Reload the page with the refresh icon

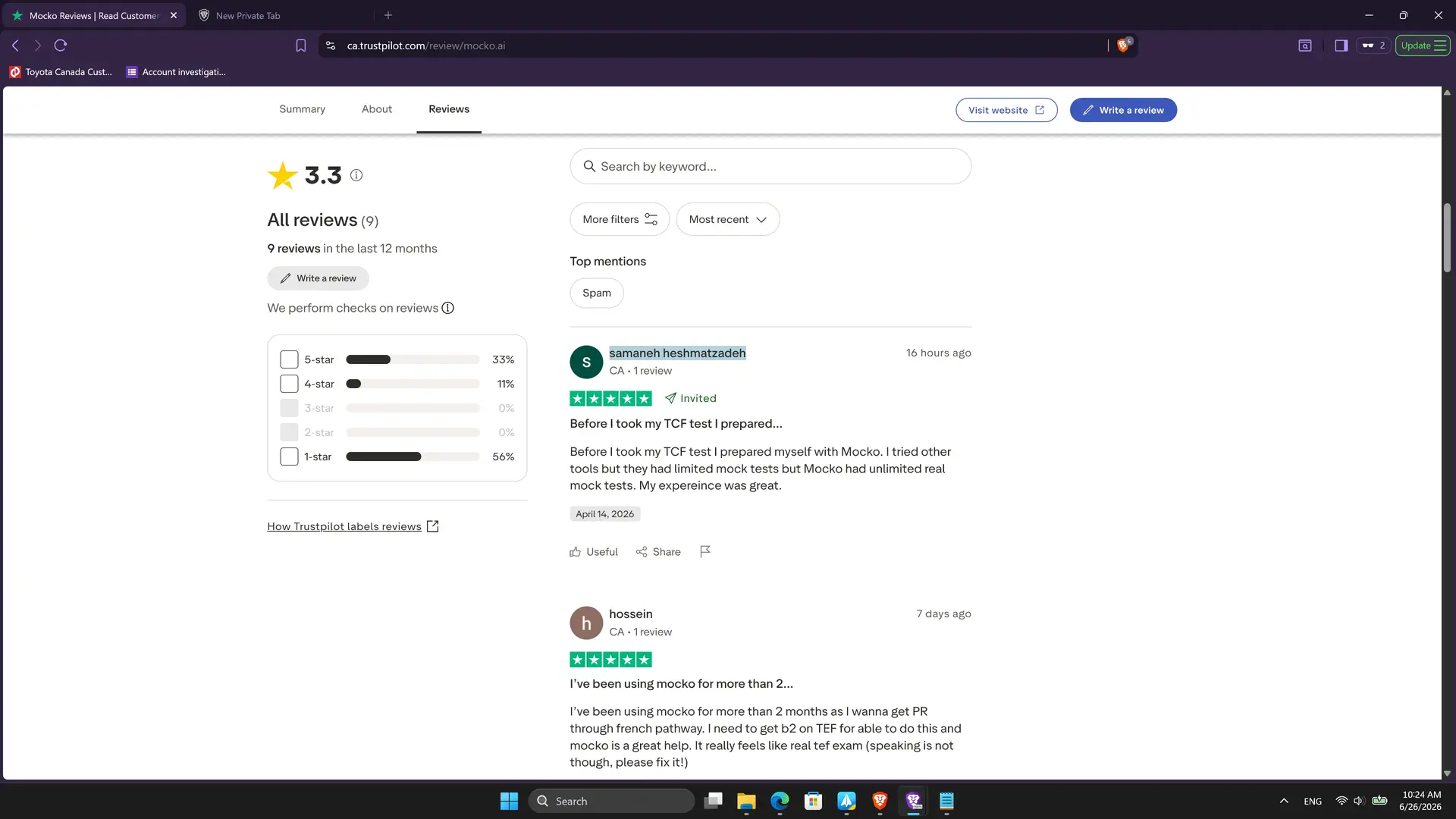point(61,45)
